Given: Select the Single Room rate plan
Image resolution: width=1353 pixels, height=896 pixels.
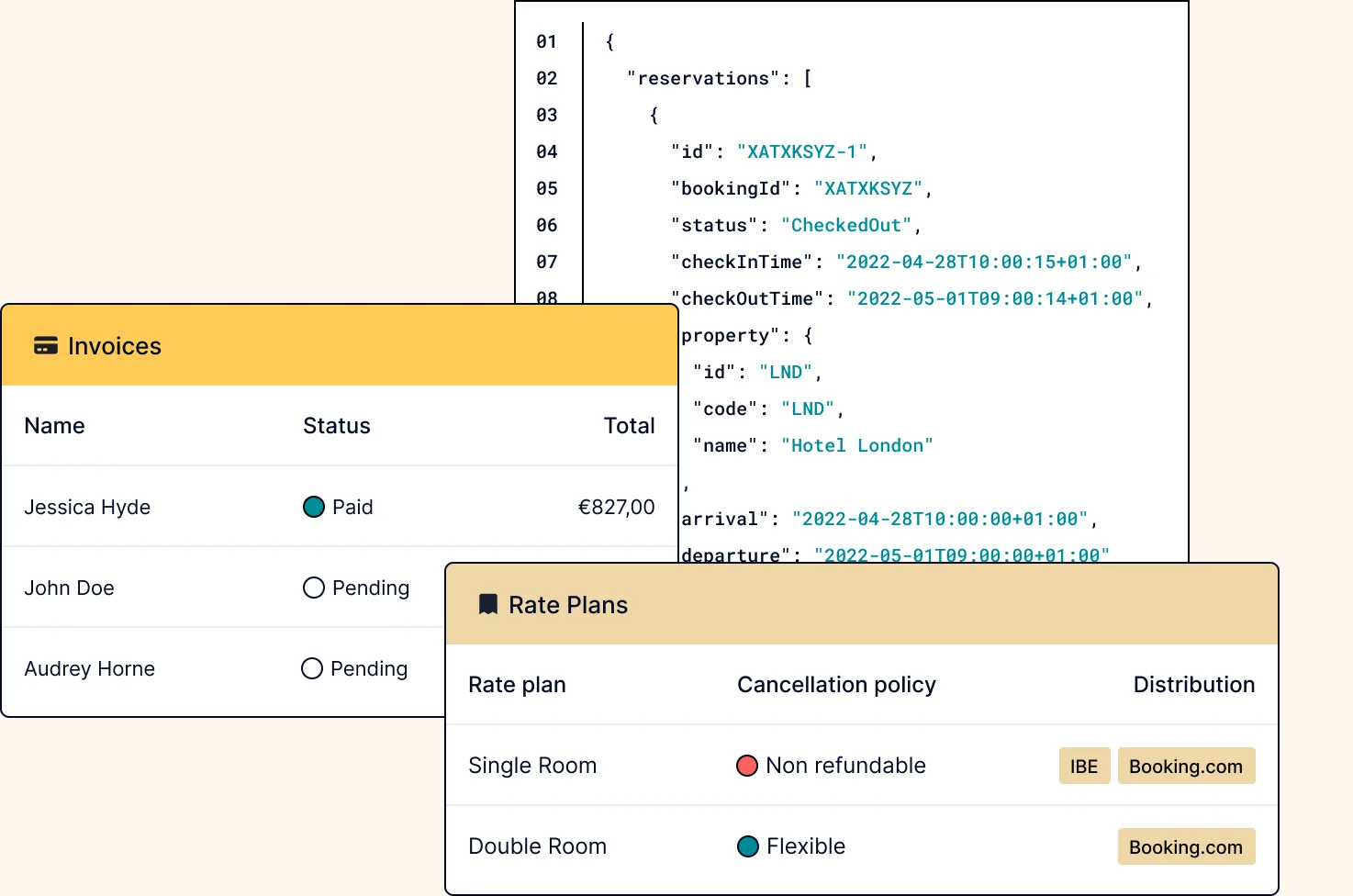Looking at the screenshot, I should click(x=532, y=766).
